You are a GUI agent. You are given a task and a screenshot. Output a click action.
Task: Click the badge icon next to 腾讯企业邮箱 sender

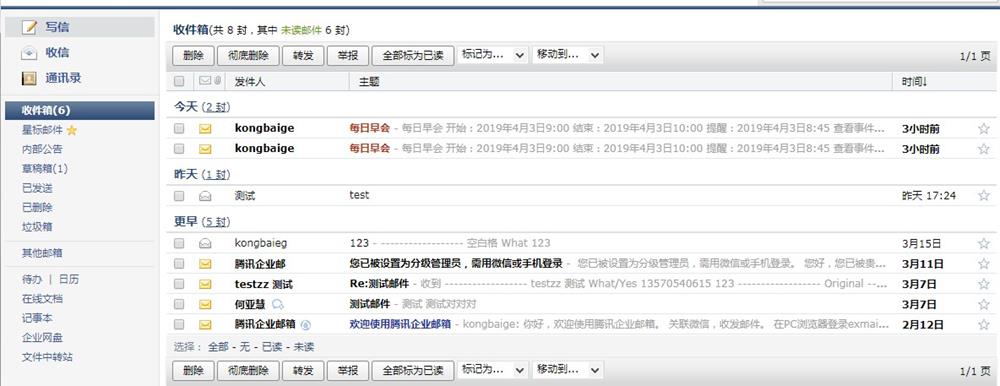305,325
